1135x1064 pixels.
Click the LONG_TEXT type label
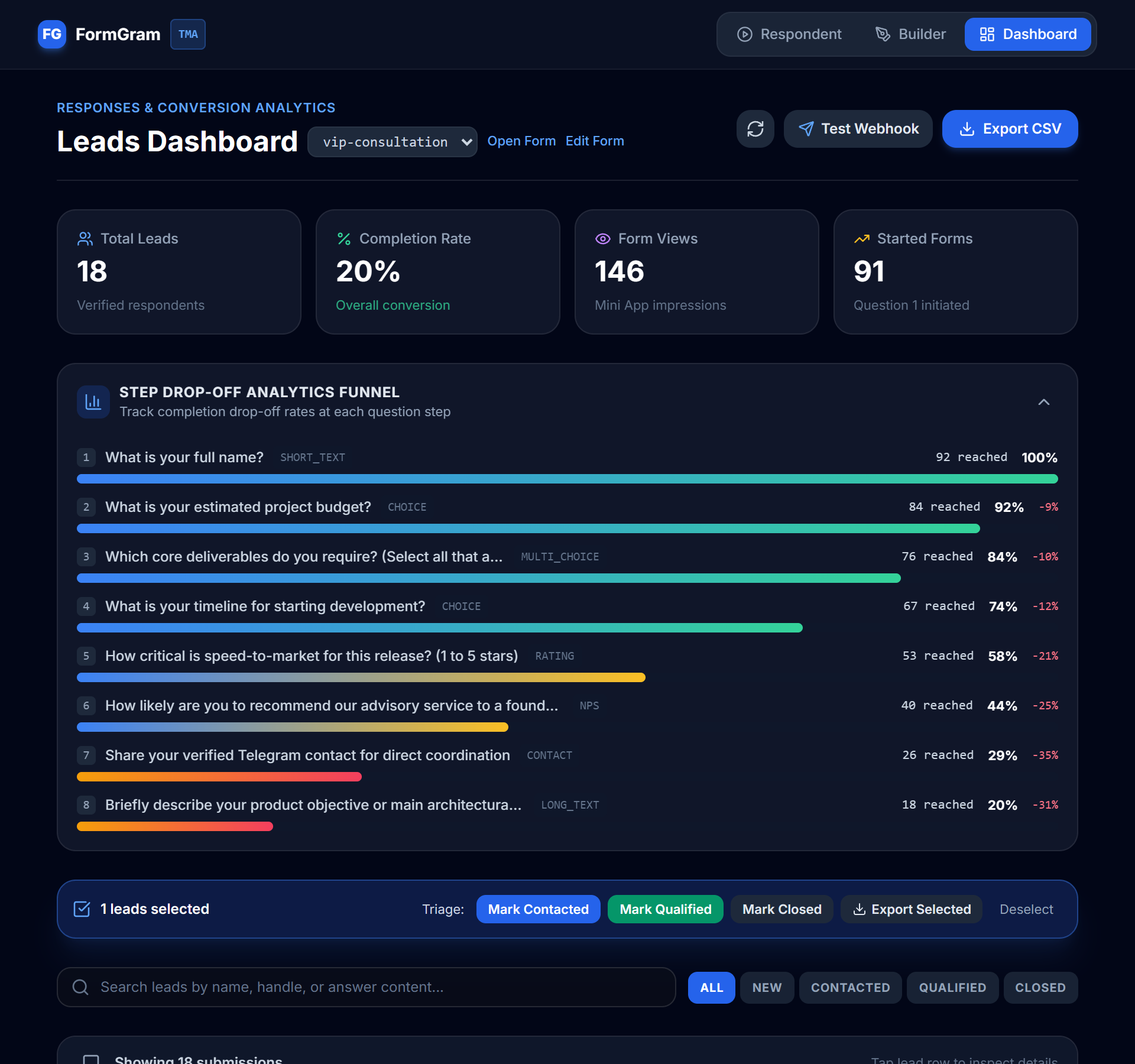570,805
